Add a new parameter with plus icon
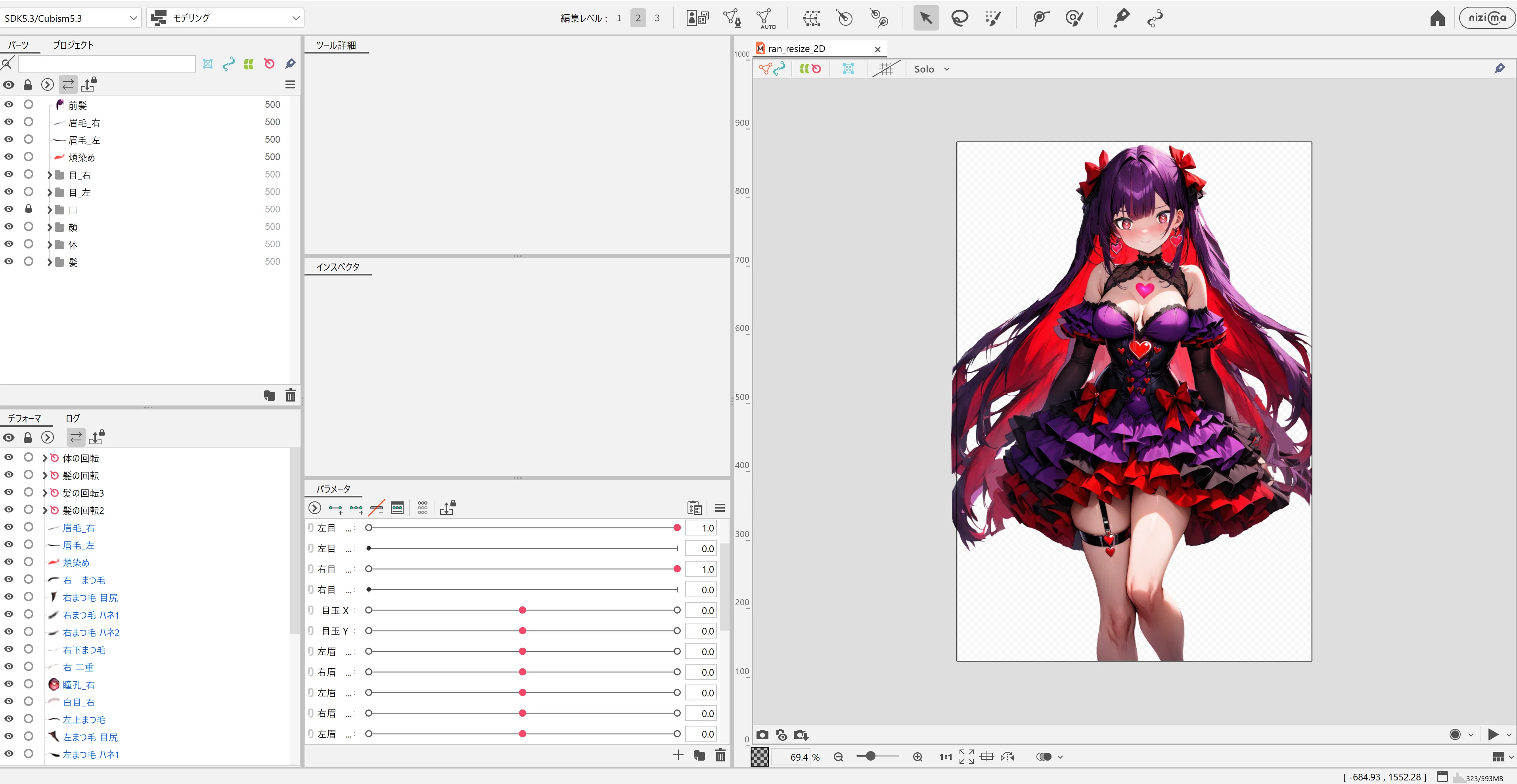The image size is (1517, 784). click(678, 755)
